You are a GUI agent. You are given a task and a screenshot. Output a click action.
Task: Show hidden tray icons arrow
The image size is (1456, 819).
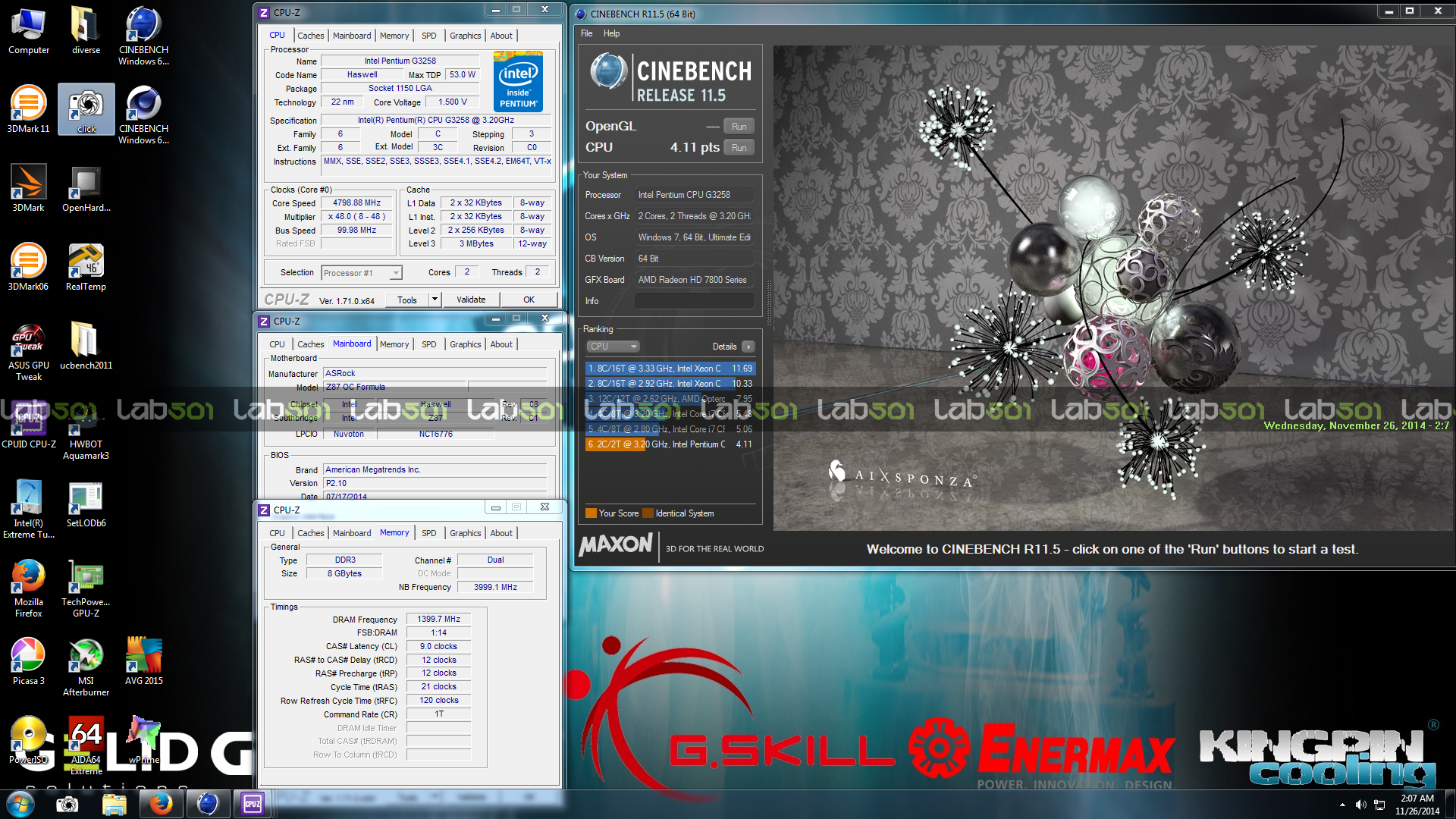coord(1342,805)
